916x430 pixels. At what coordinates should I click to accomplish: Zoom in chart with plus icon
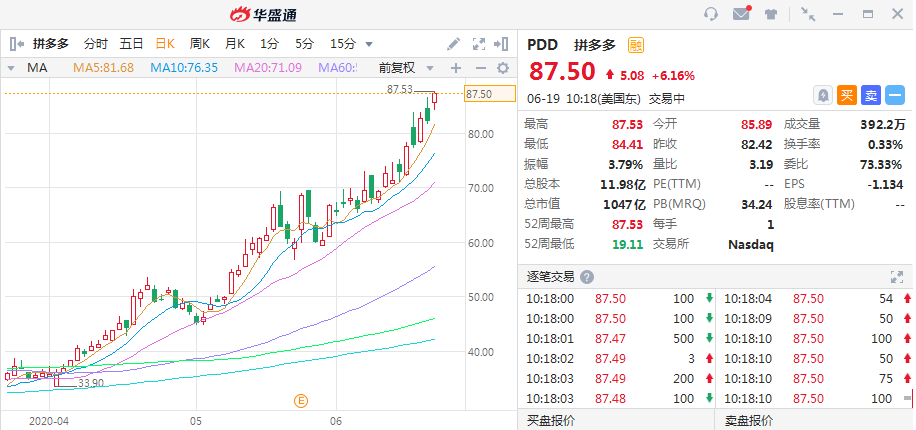(x=456, y=68)
